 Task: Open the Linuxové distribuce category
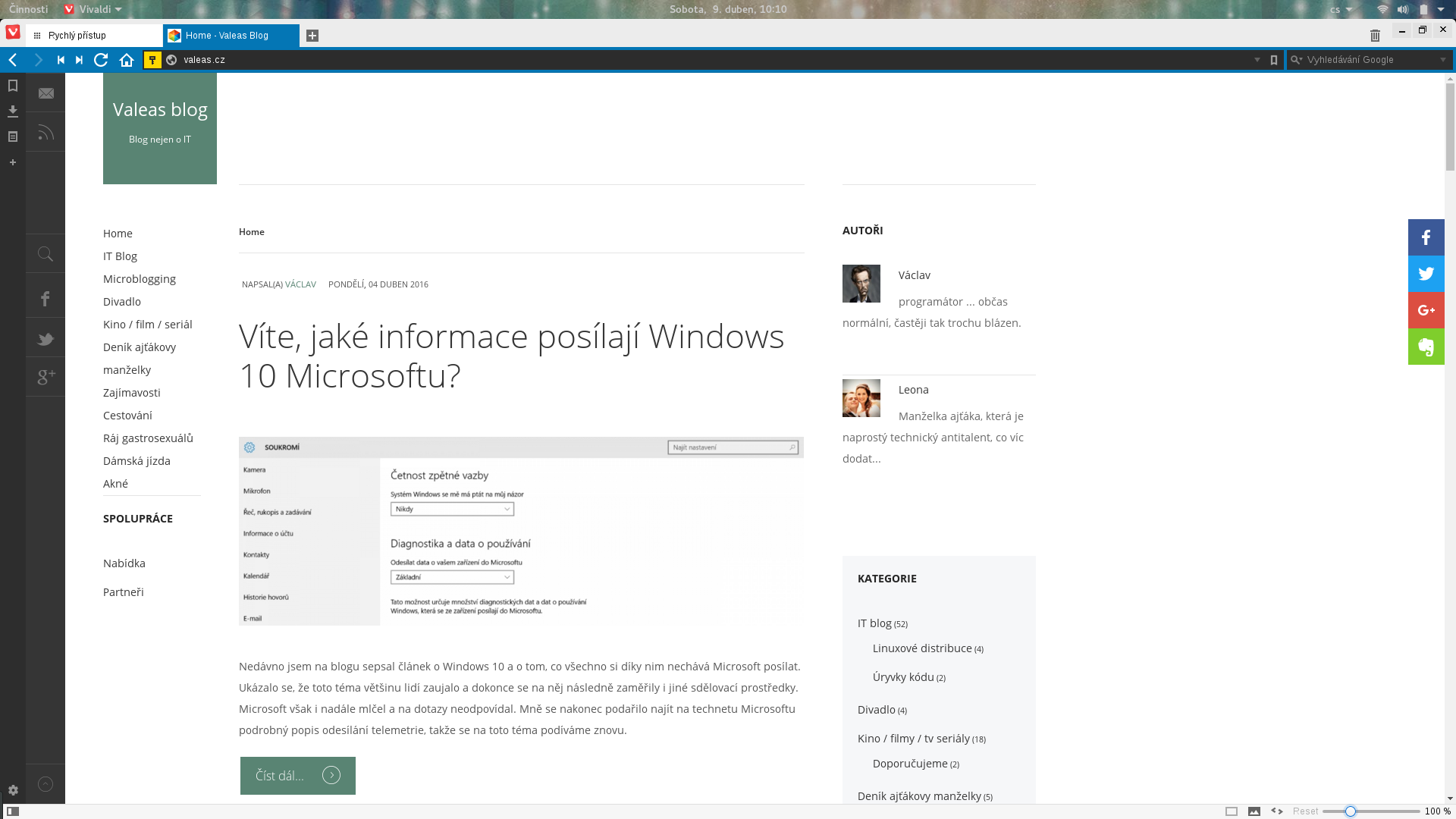click(922, 648)
